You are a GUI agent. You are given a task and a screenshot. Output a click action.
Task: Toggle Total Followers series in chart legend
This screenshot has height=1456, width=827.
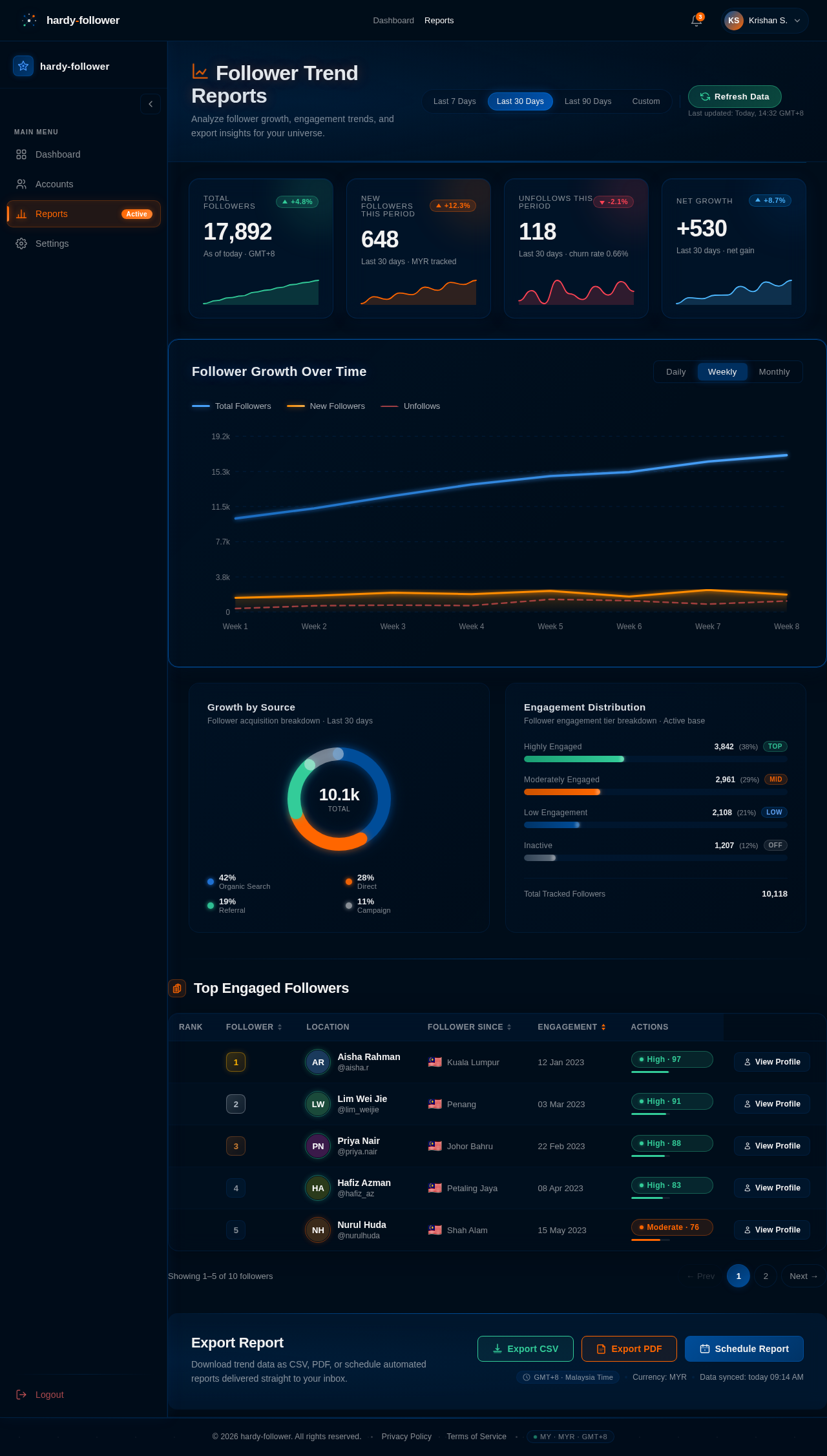tap(231, 406)
